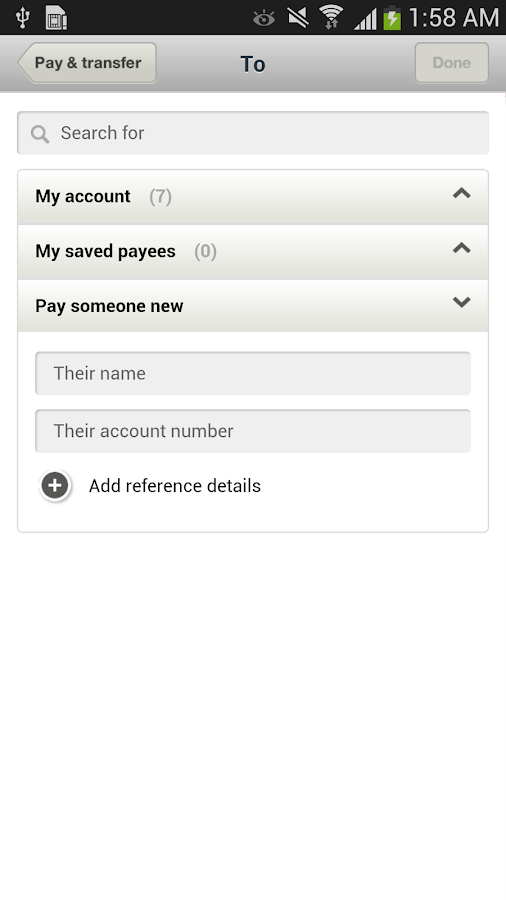This screenshot has height=900, width=506.
Task: Tap the plus icon for reference details
Action: tap(55, 486)
